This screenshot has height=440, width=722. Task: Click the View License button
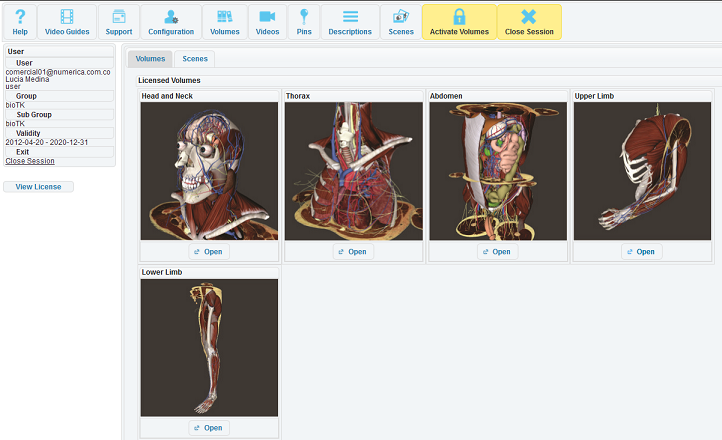click(38, 187)
